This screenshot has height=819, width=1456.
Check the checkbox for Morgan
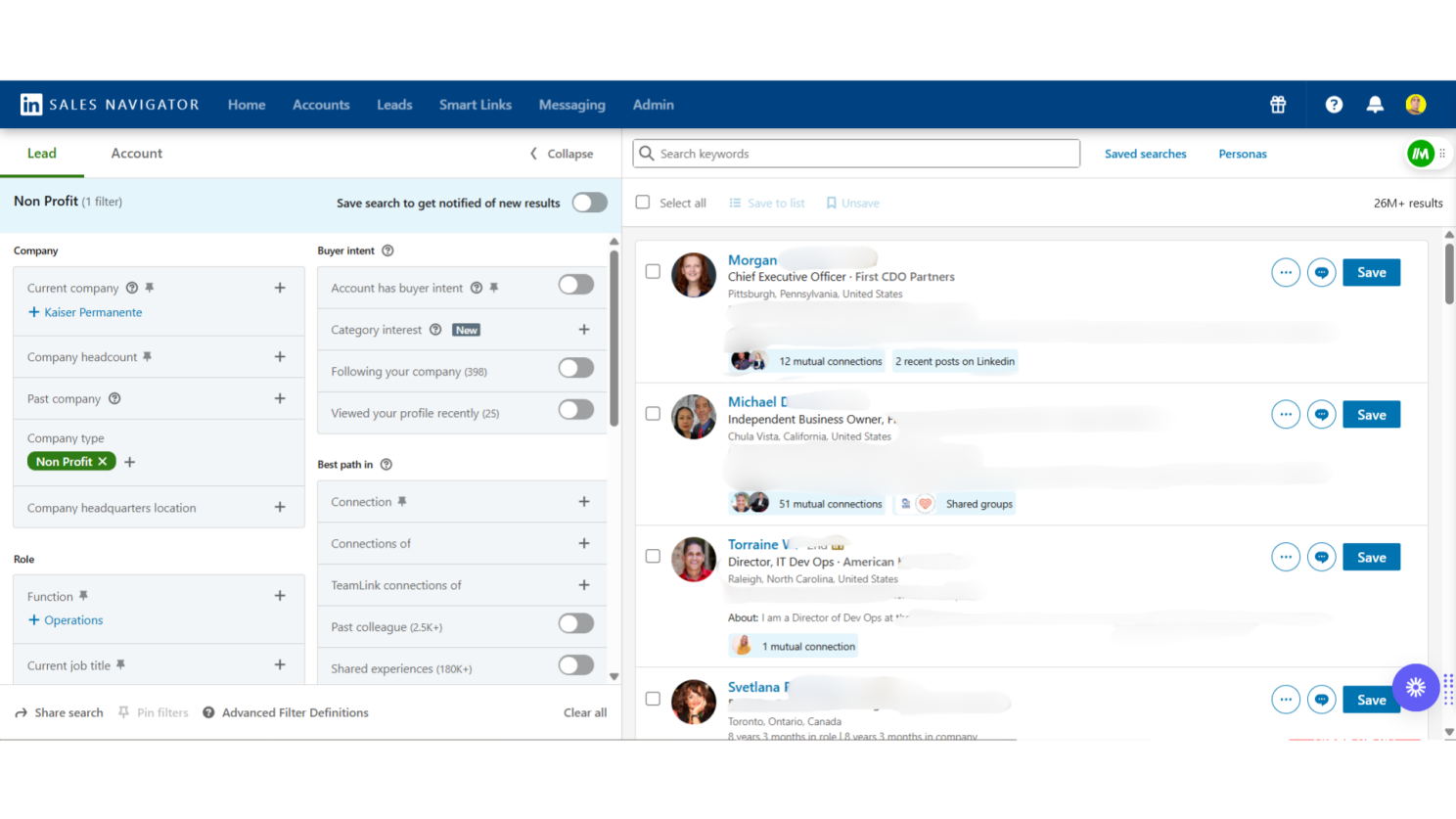pyautogui.click(x=653, y=272)
